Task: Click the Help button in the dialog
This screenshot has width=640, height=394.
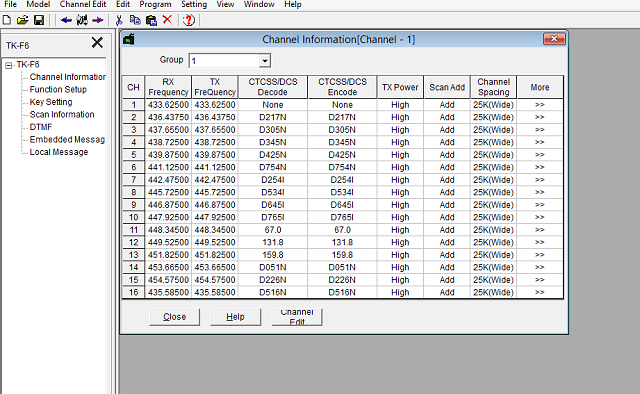Action: [236, 317]
